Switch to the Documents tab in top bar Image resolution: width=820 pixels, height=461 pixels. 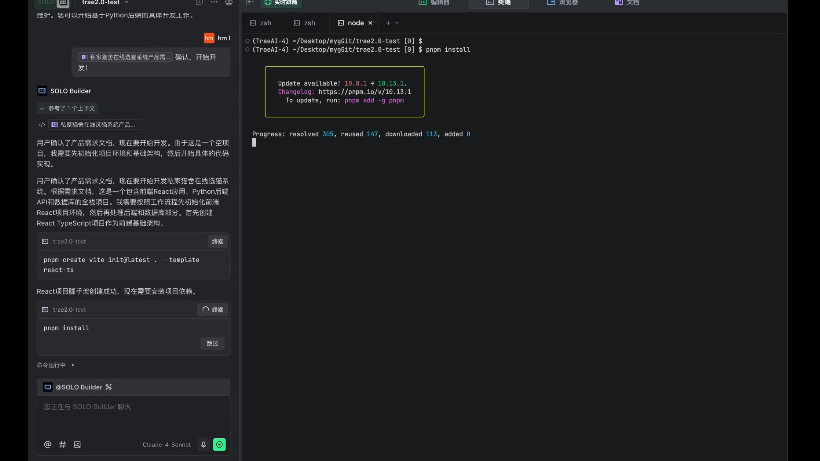coord(627,3)
